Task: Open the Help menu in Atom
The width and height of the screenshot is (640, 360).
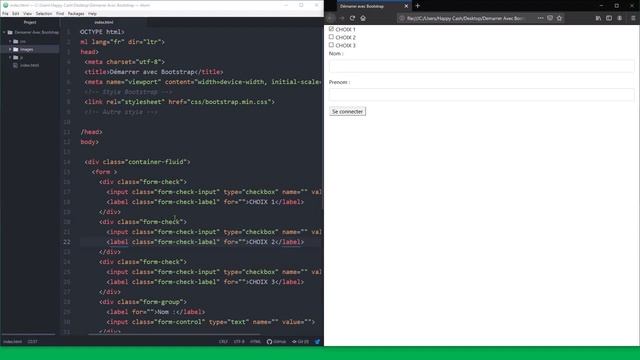Action: 92,13
